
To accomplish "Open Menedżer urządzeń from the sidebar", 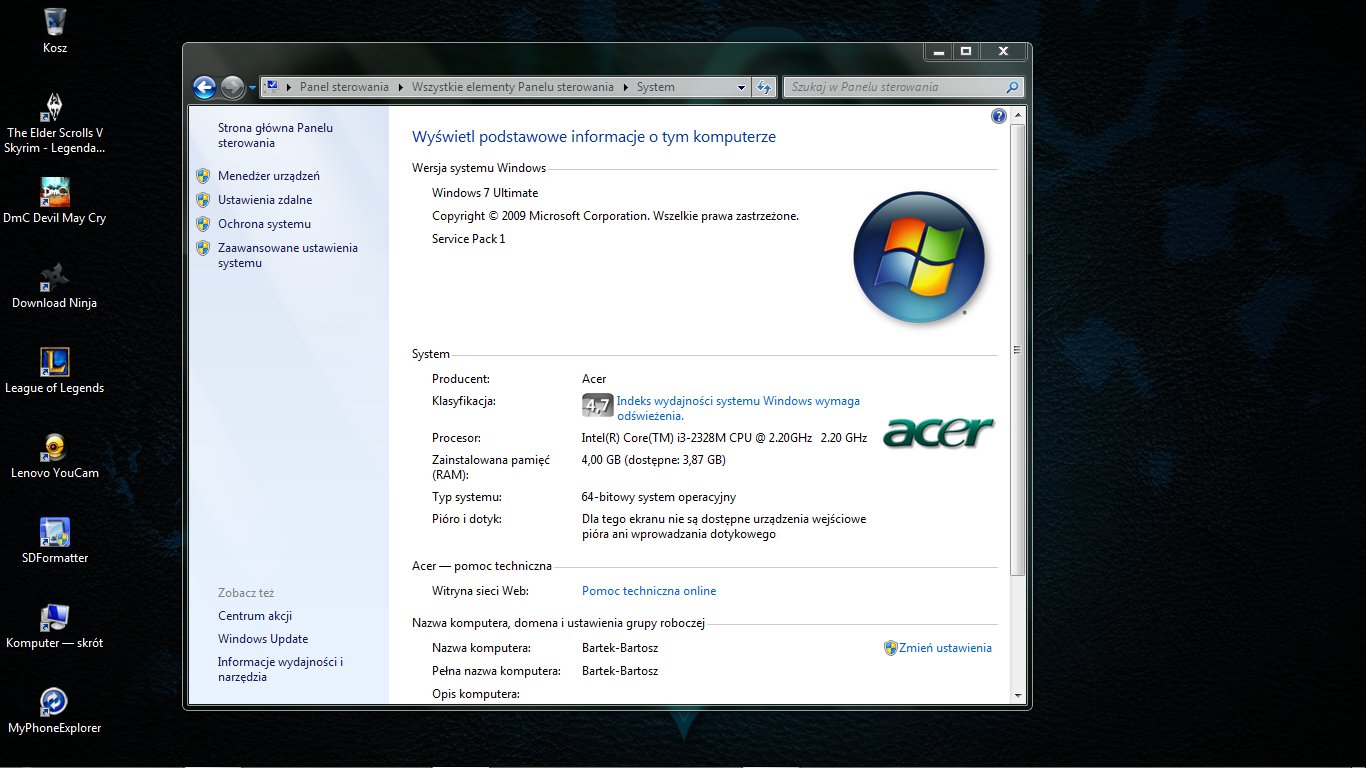I will tap(268, 176).
